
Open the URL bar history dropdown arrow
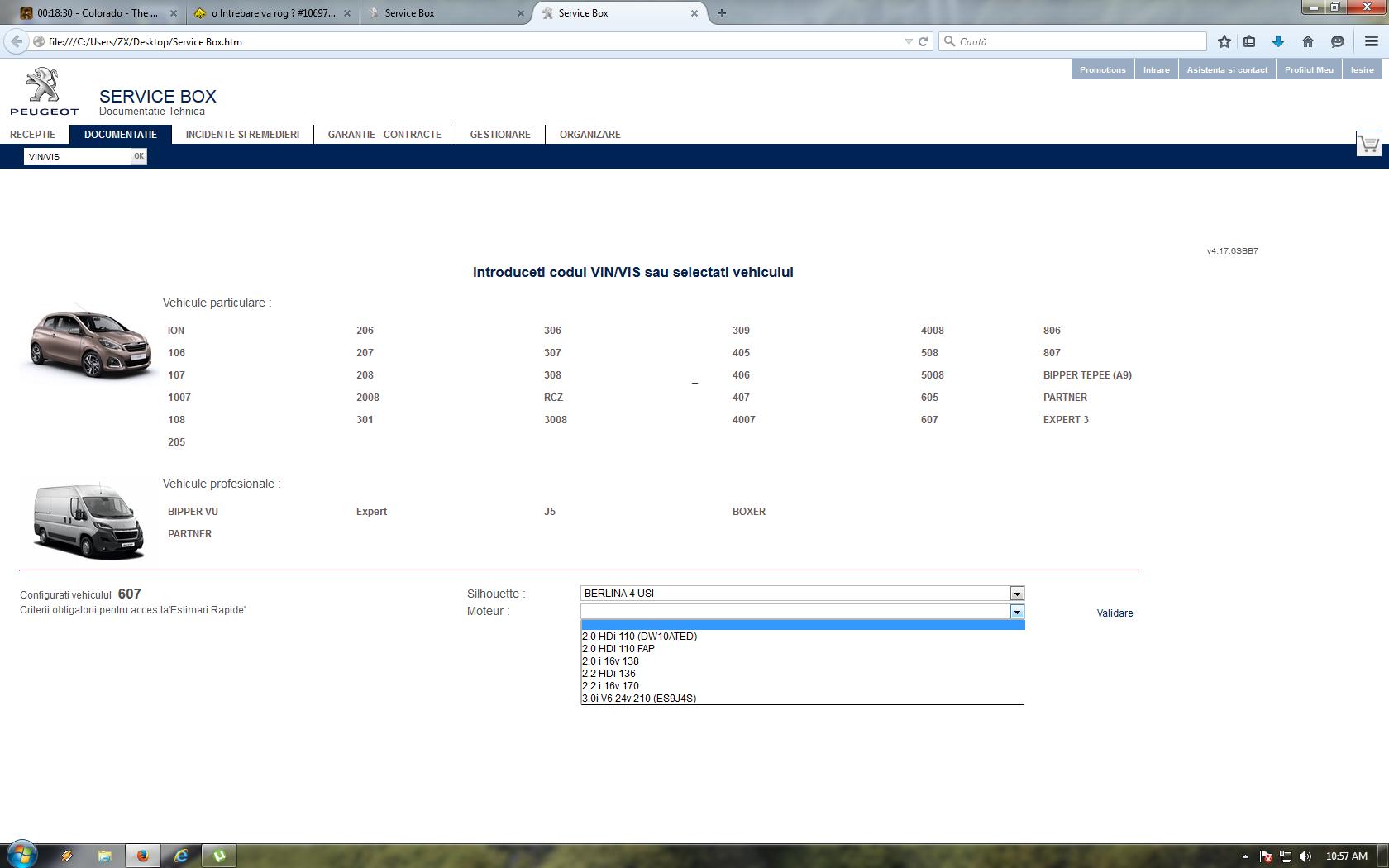point(908,41)
